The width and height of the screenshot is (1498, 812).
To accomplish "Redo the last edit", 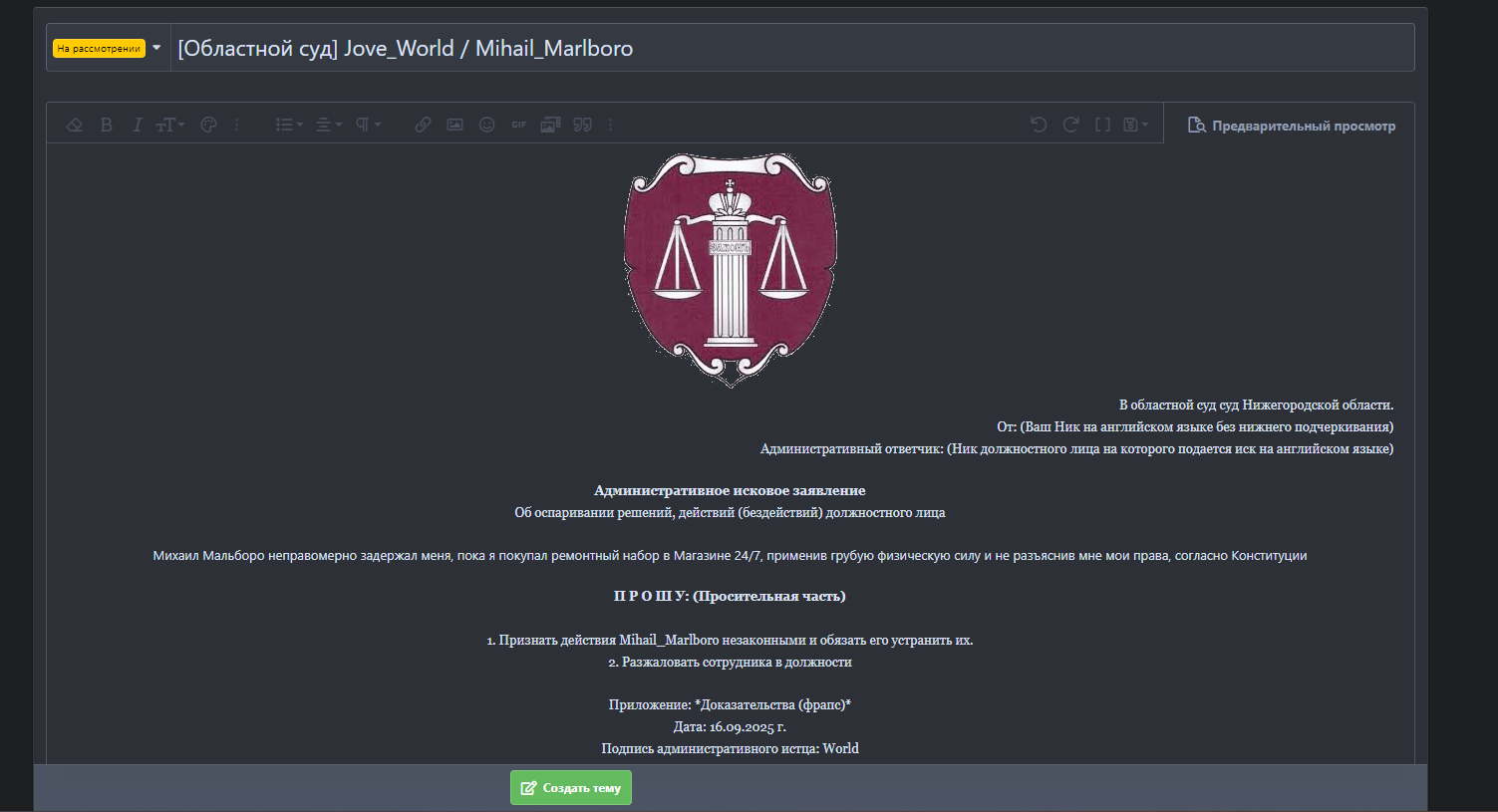I will coord(1071,125).
